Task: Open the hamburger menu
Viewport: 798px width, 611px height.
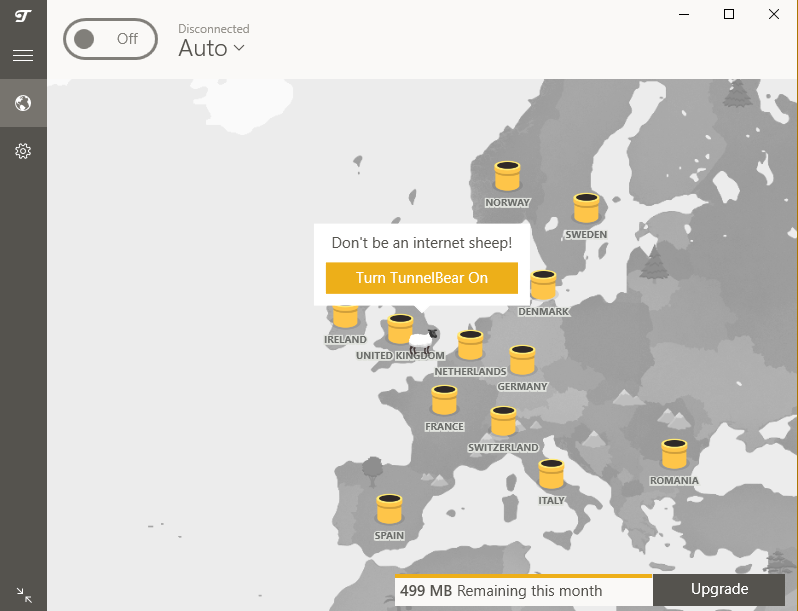Action: point(23,55)
